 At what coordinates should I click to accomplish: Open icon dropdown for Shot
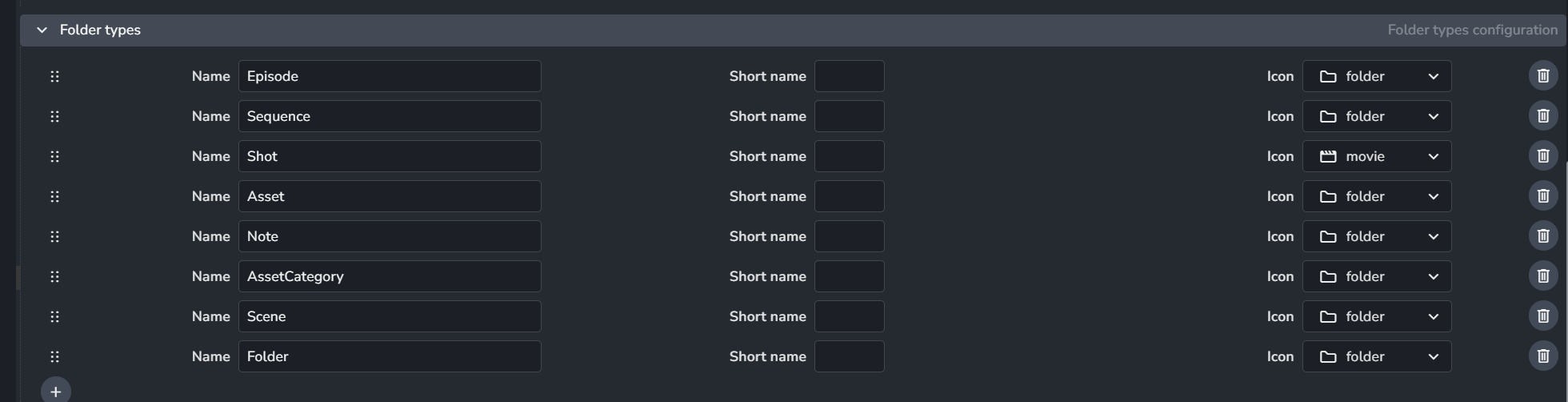tap(1376, 156)
